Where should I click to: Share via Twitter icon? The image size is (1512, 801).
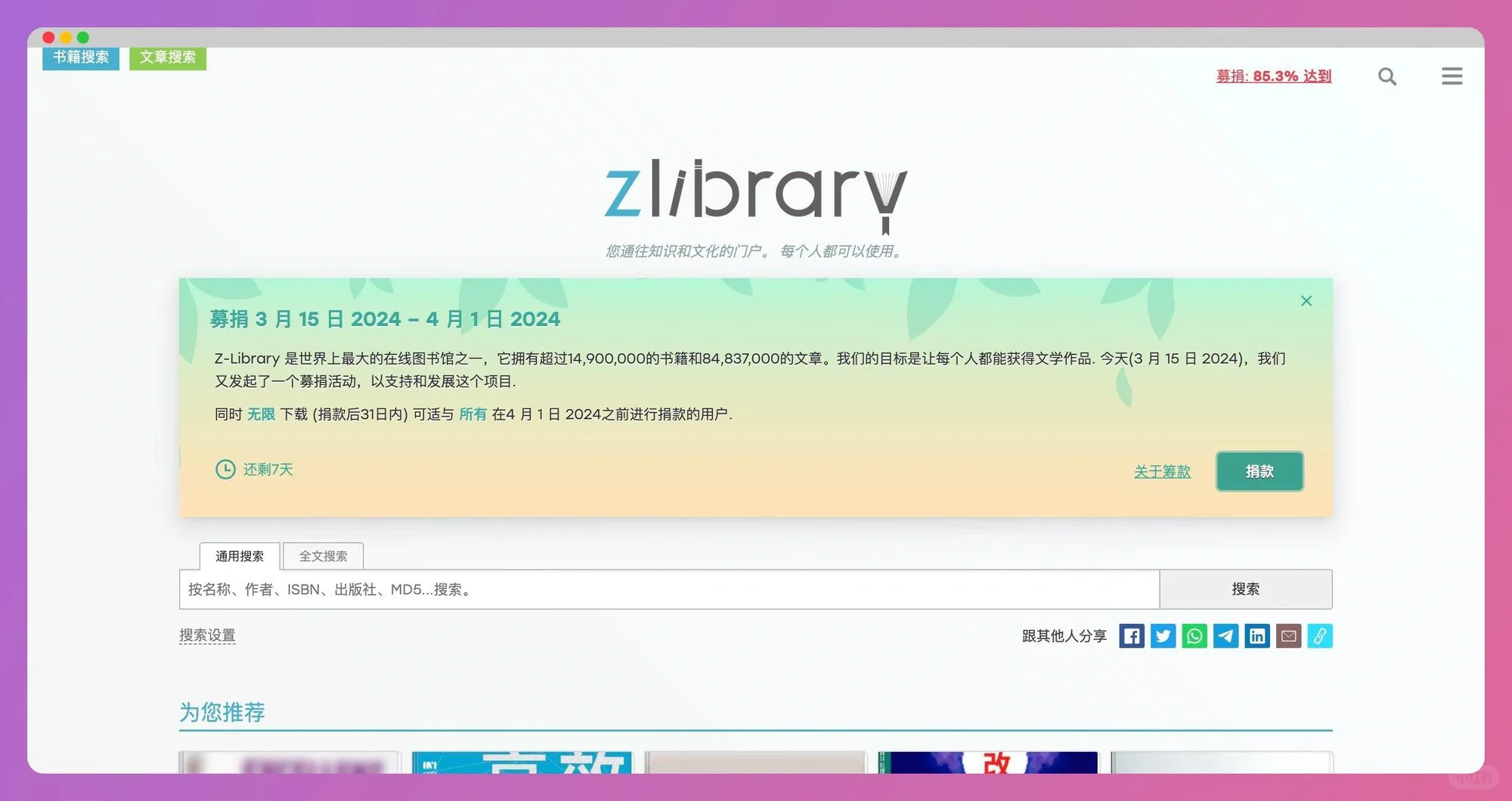[1163, 636]
